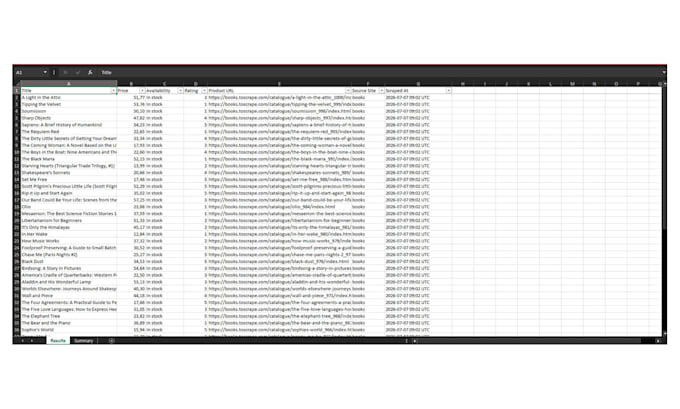Screen dimensions: 680x409
Task: Select column C header
Action: click(164, 84)
